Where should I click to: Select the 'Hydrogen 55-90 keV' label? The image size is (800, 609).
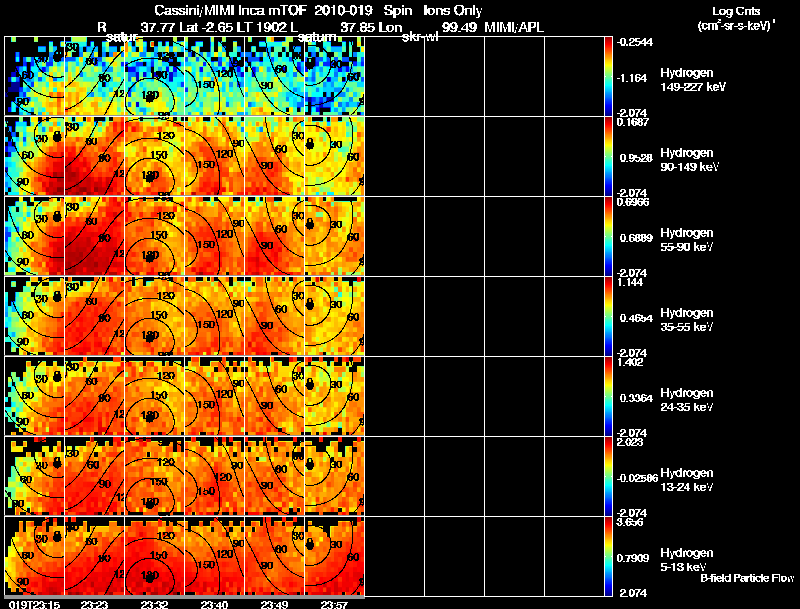point(687,240)
